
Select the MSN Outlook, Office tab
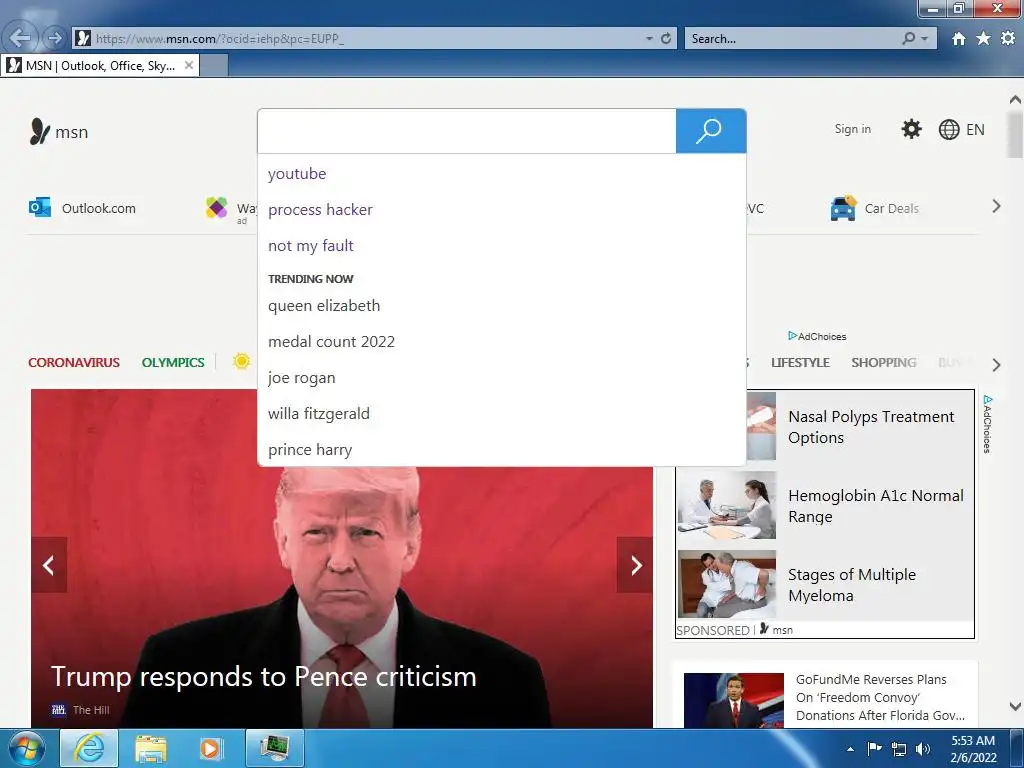tap(100, 65)
